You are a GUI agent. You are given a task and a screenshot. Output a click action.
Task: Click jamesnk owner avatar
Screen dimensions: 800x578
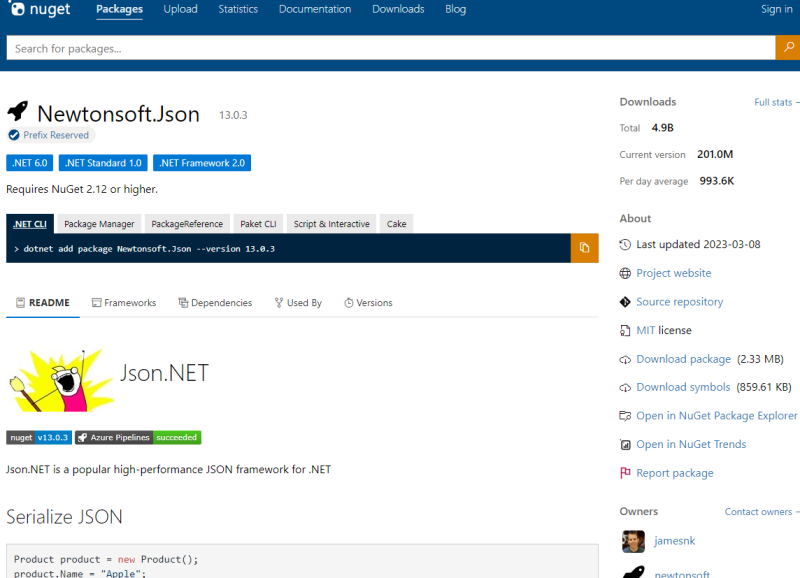pos(632,541)
